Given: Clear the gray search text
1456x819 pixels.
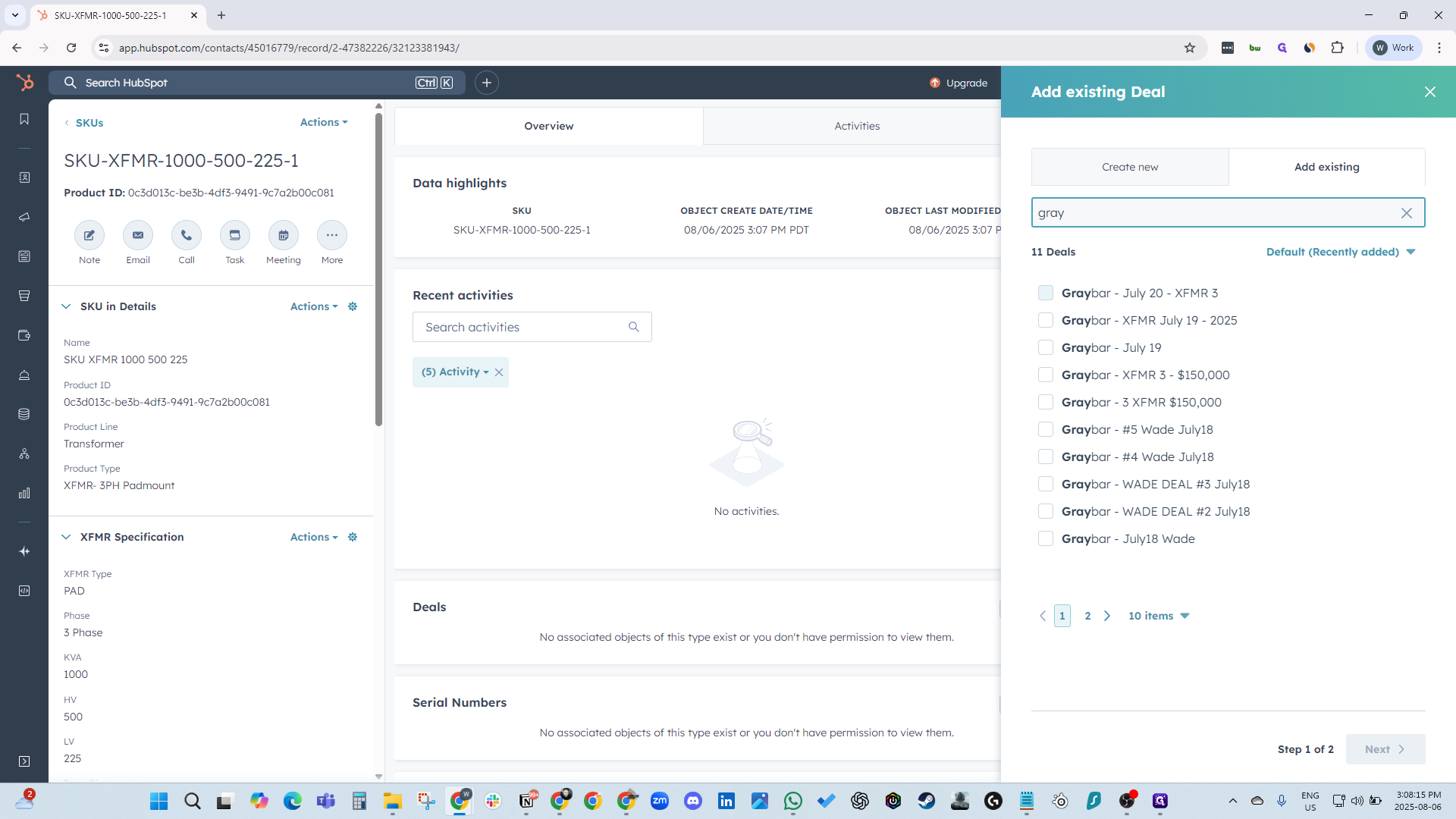Looking at the screenshot, I should pos(1407,213).
